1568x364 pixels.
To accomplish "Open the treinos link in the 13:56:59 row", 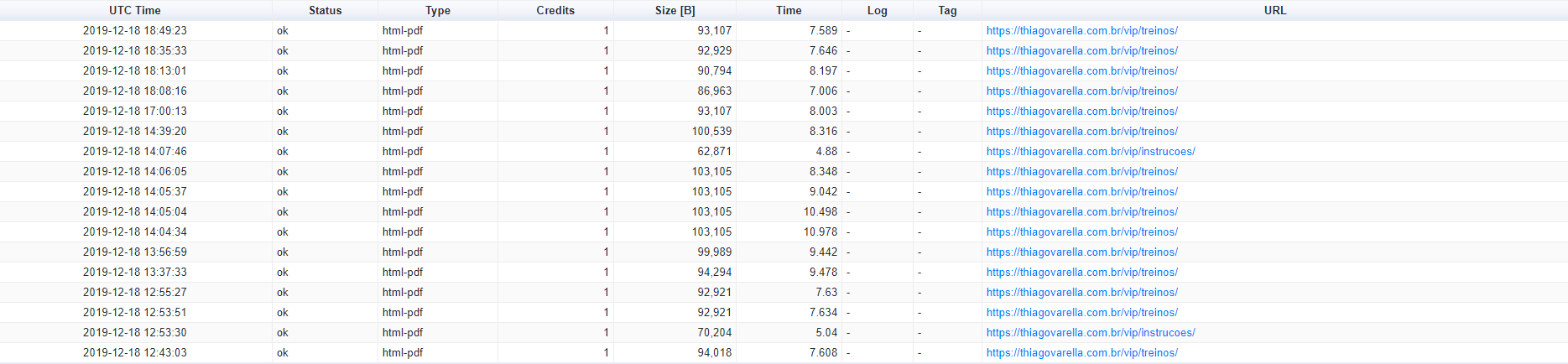I will click(x=1081, y=252).
